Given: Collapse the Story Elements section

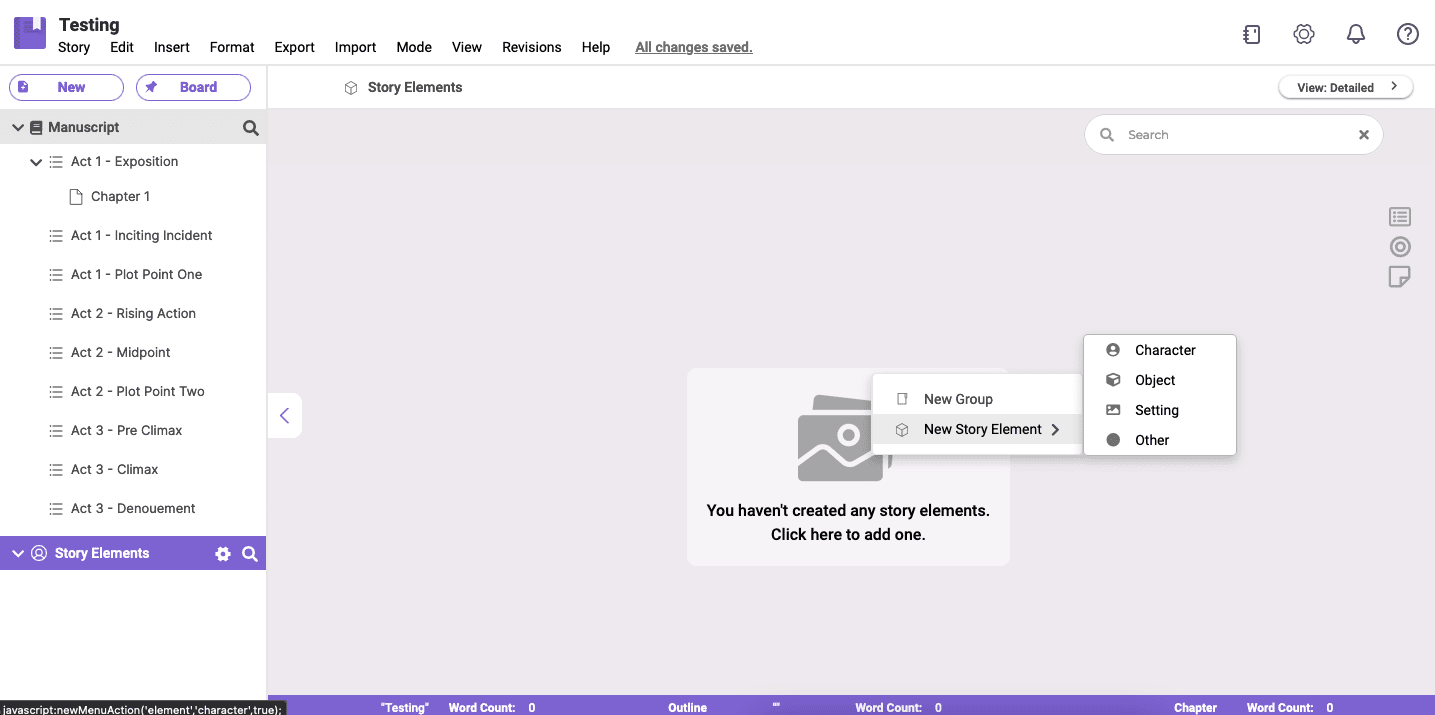Looking at the screenshot, I should pos(18,554).
